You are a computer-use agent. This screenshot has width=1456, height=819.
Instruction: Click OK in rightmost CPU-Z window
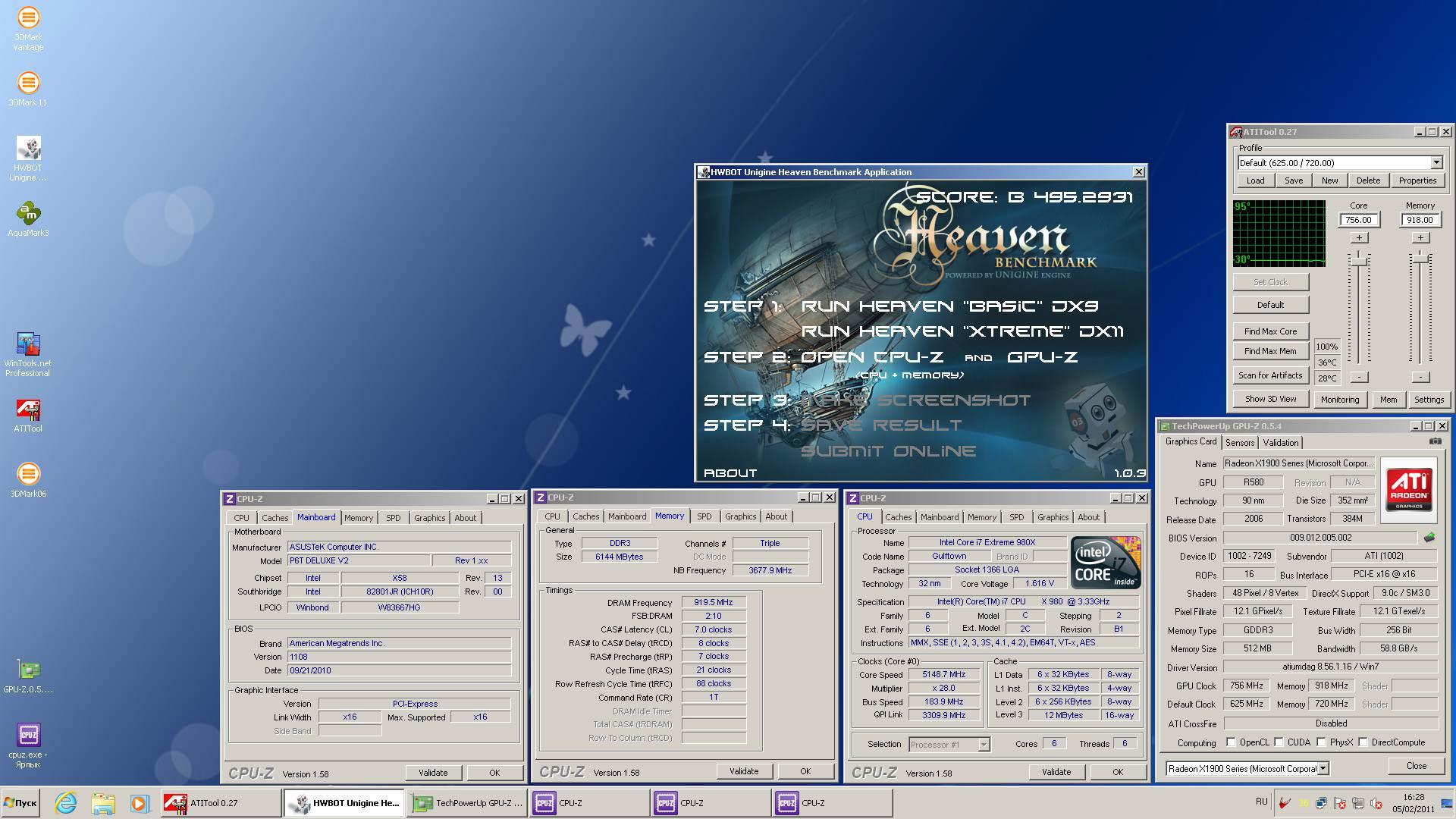coord(1118,772)
